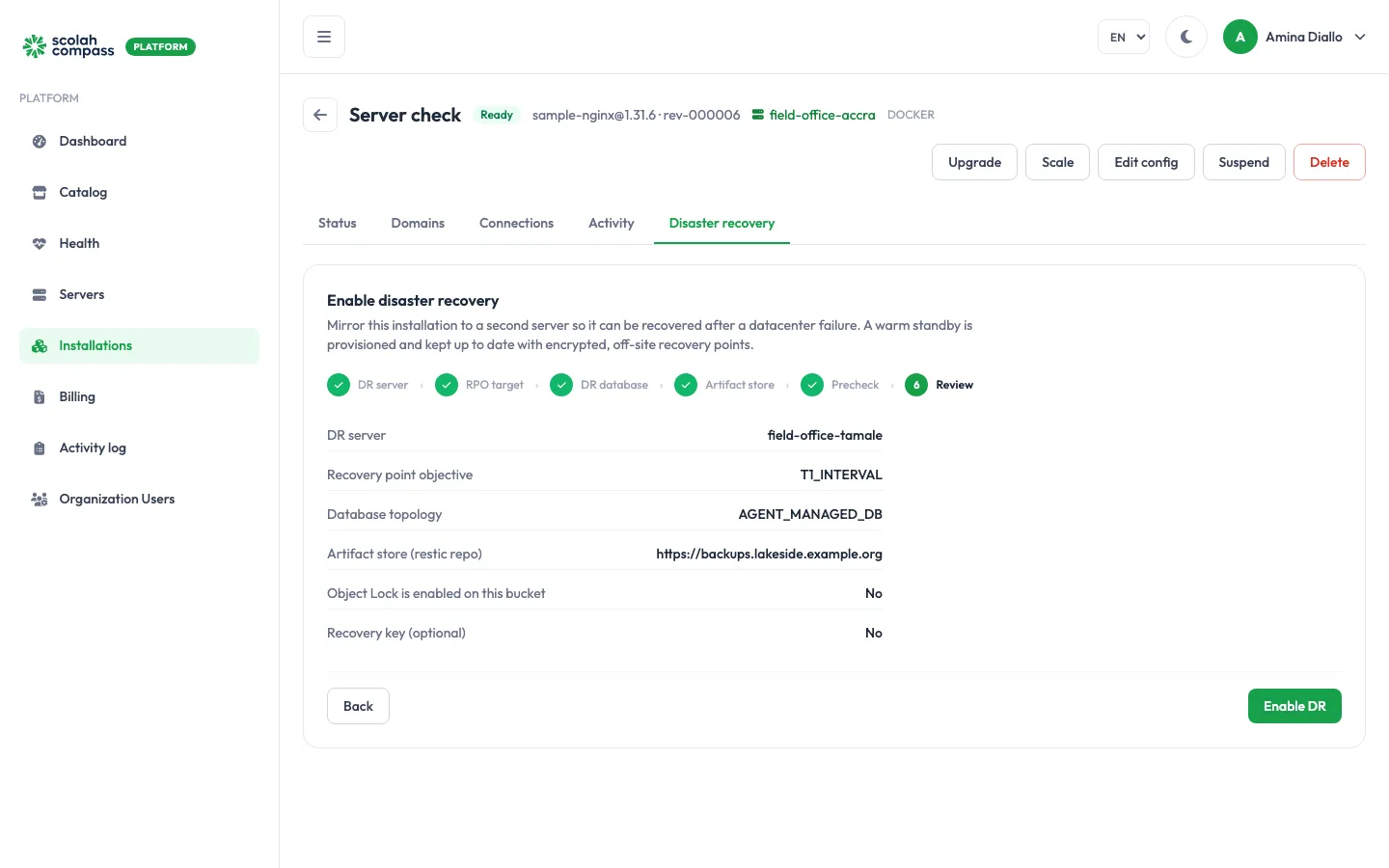Click the AGENT_MANAGED_DB value

(810, 514)
